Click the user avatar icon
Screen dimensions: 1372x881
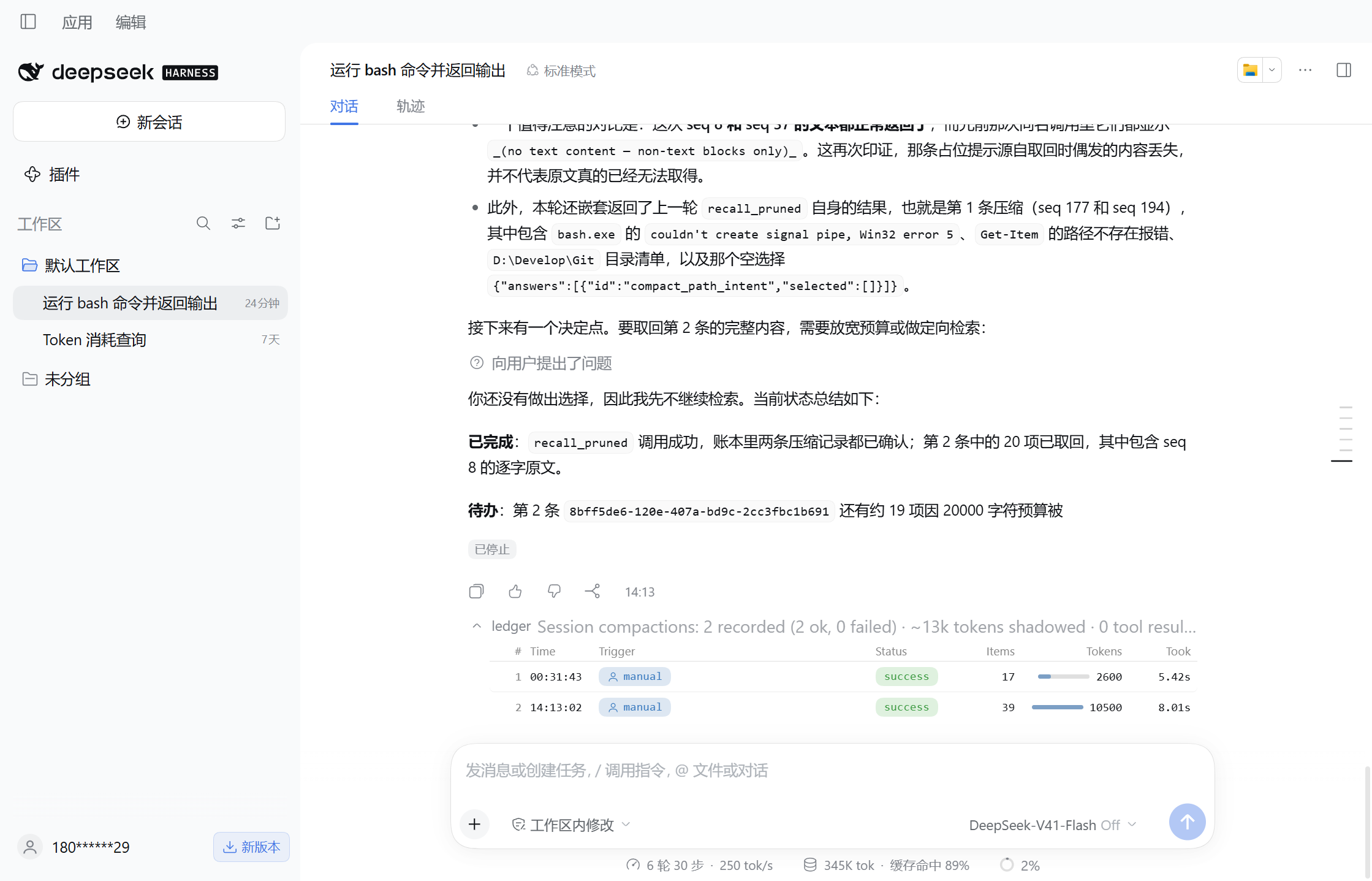[29, 847]
